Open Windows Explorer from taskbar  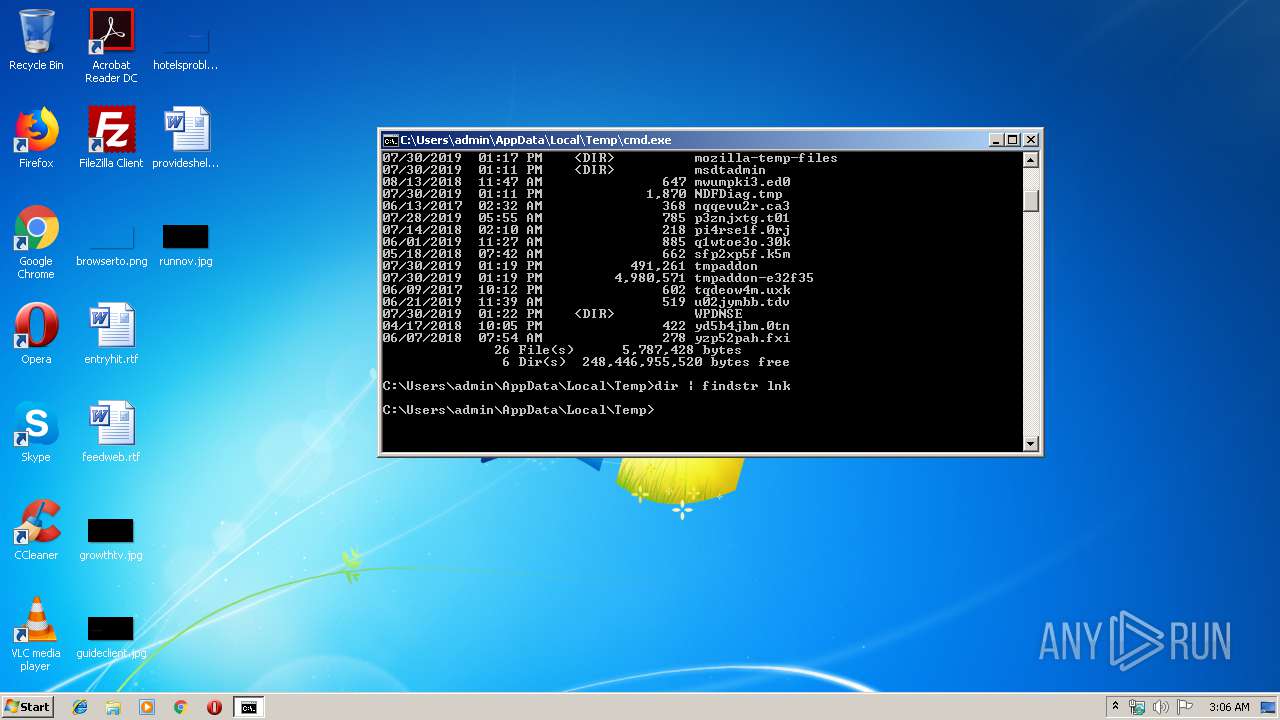[113, 707]
